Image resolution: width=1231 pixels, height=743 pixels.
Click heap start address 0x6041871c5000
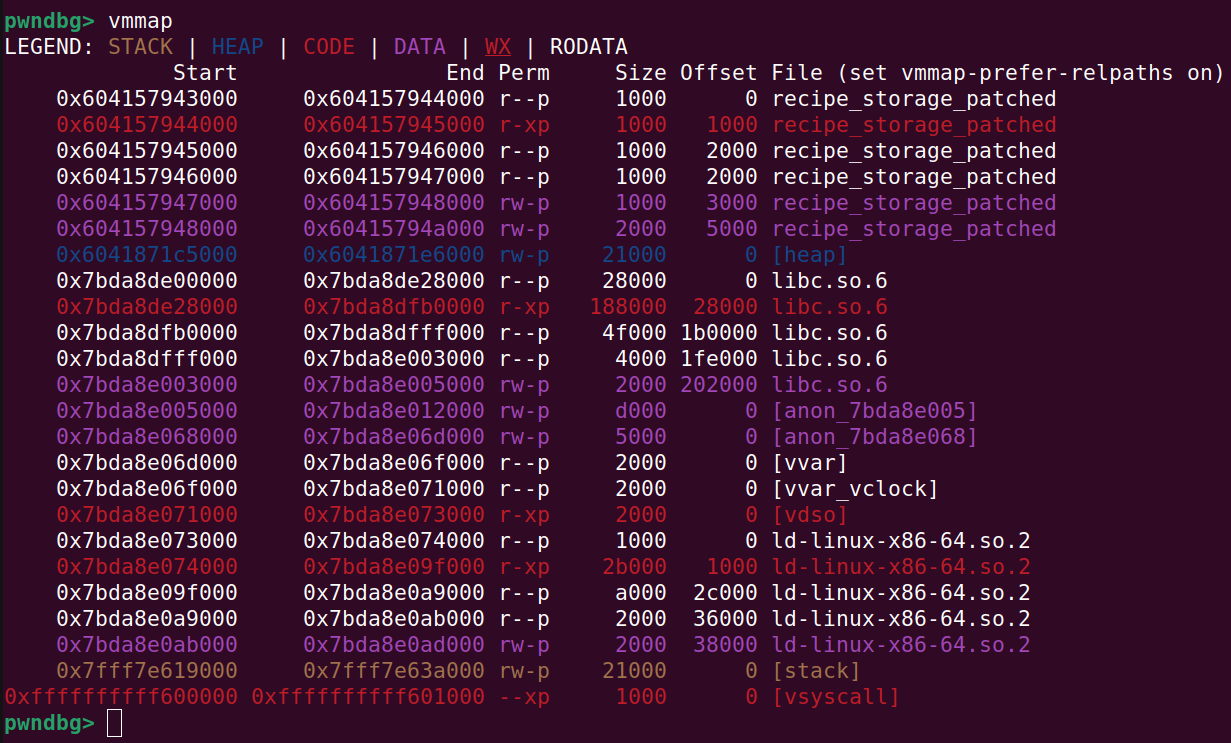[147, 254]
